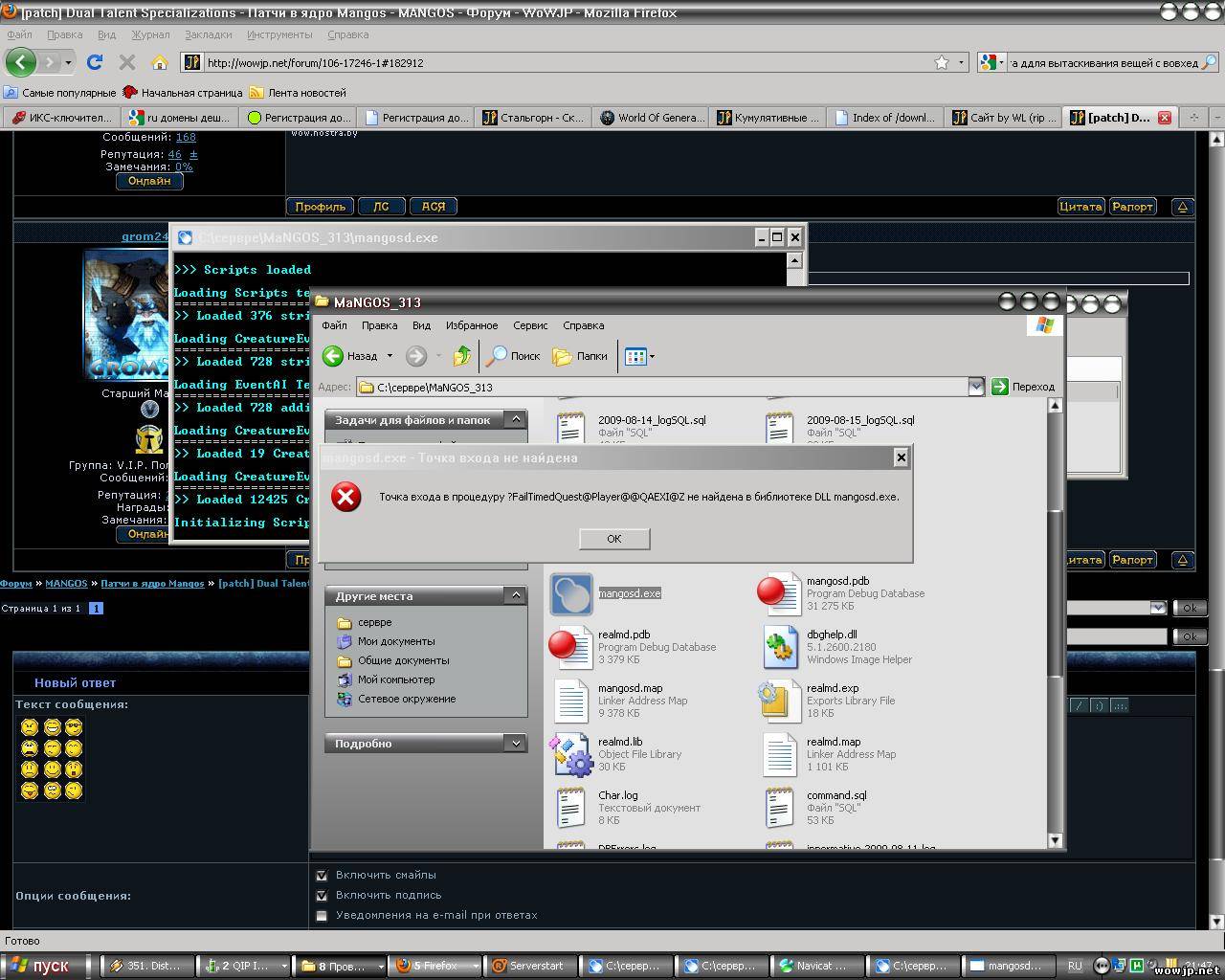
Task: Toggle the Folders (Папки) pane in the Explorer
Action: (x=580, y=356)
